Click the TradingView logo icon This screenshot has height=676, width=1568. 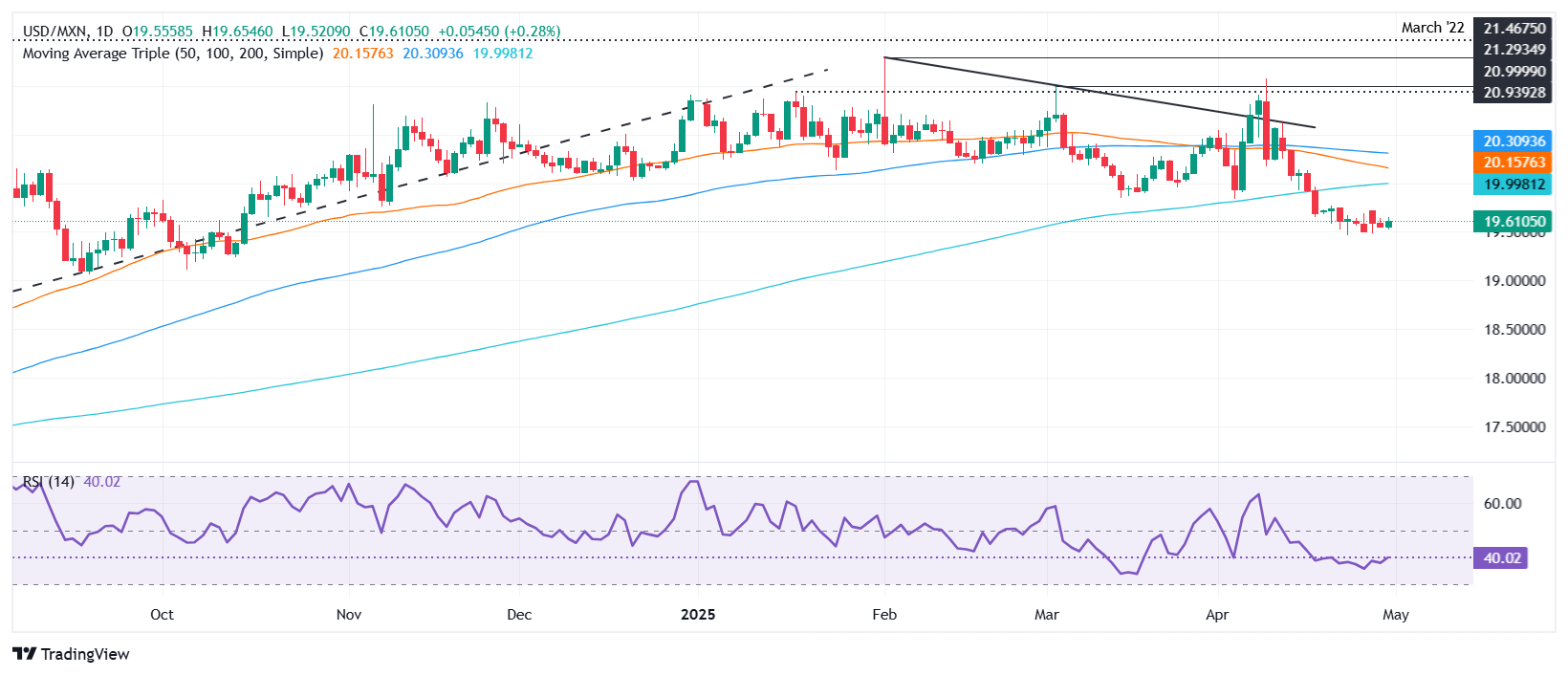pyautogui.click(x=25, y=654)
